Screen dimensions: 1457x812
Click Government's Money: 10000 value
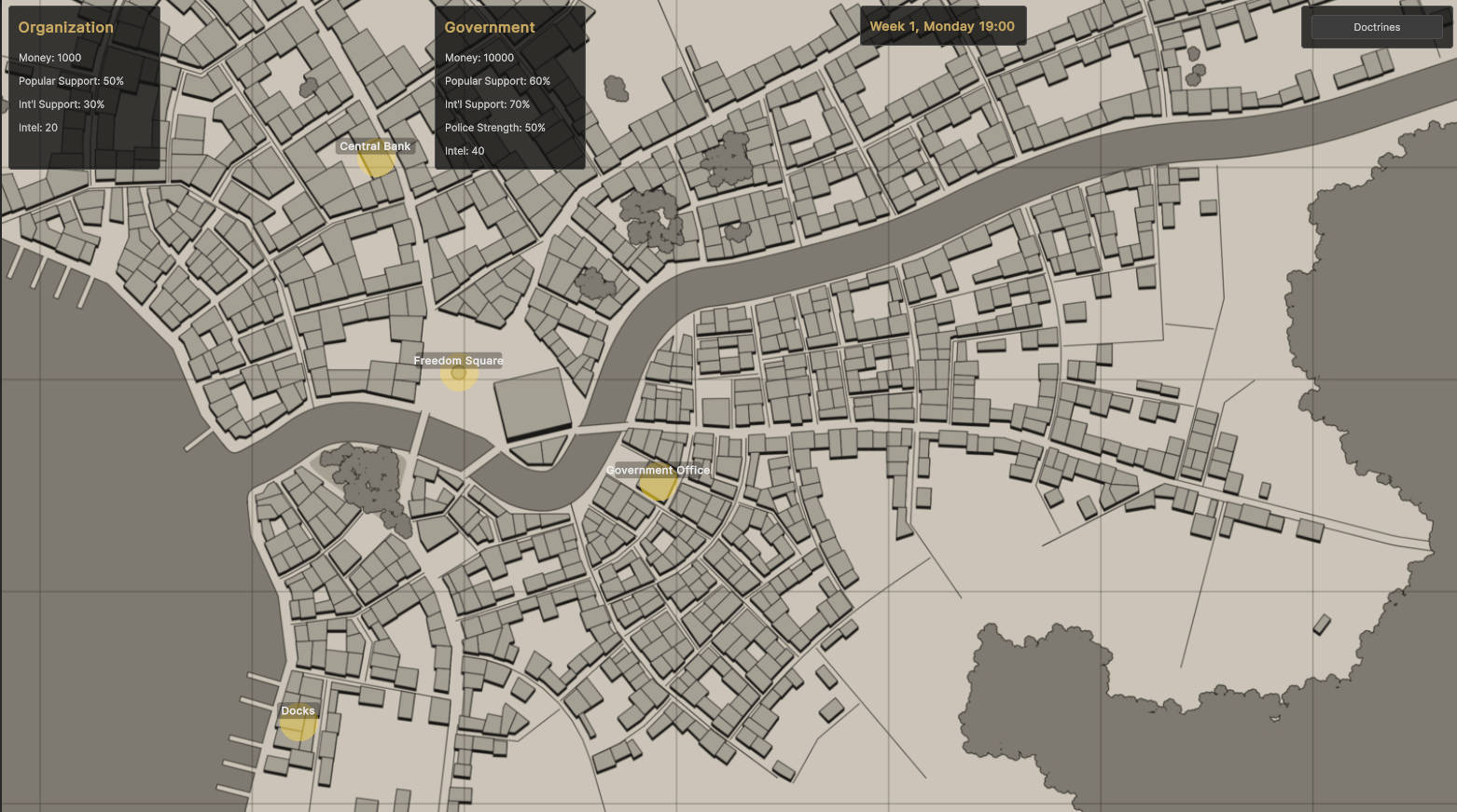[x=479, y=58]
